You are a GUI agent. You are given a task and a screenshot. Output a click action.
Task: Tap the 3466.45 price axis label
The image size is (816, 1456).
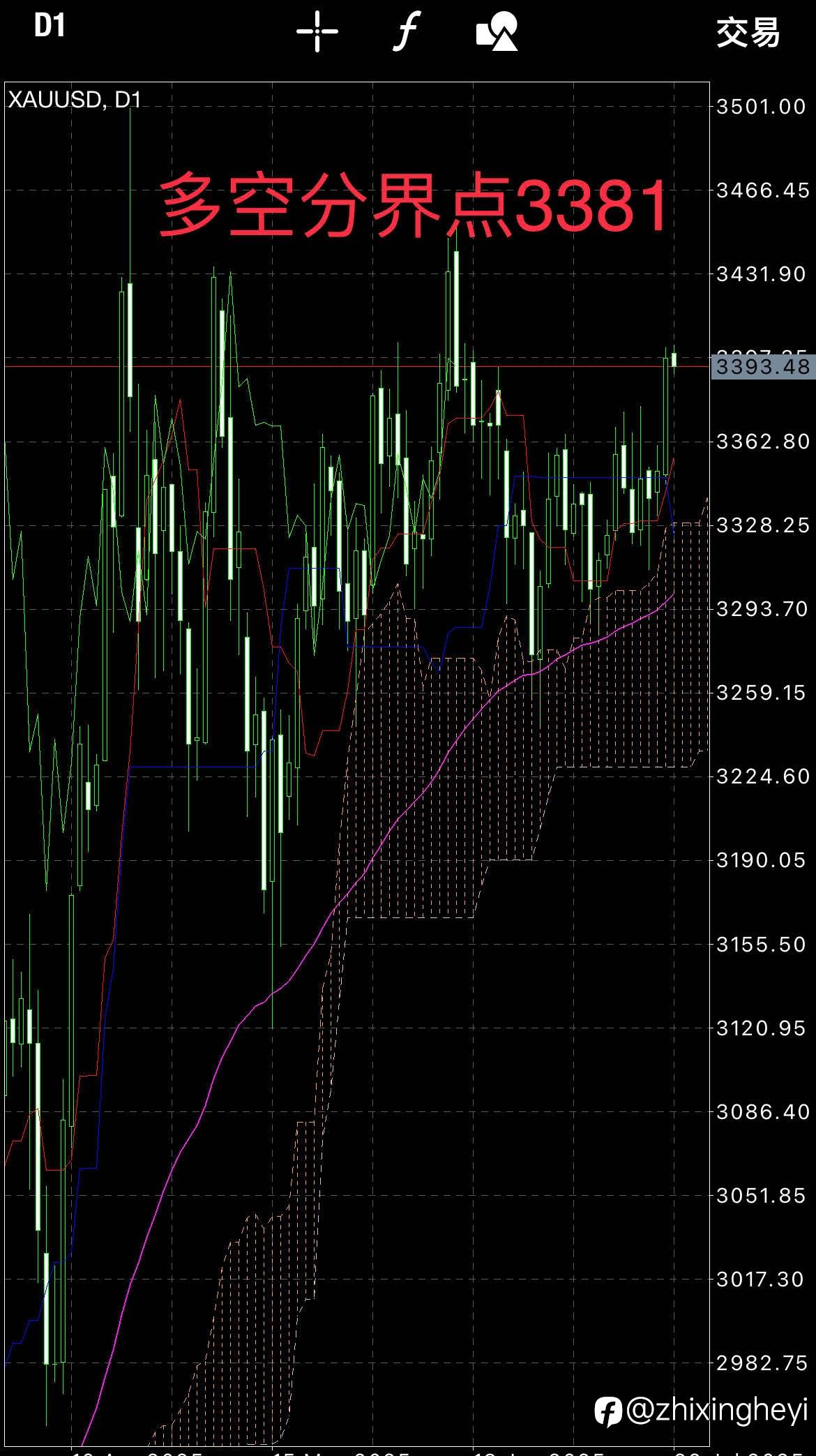pos(763,190)
